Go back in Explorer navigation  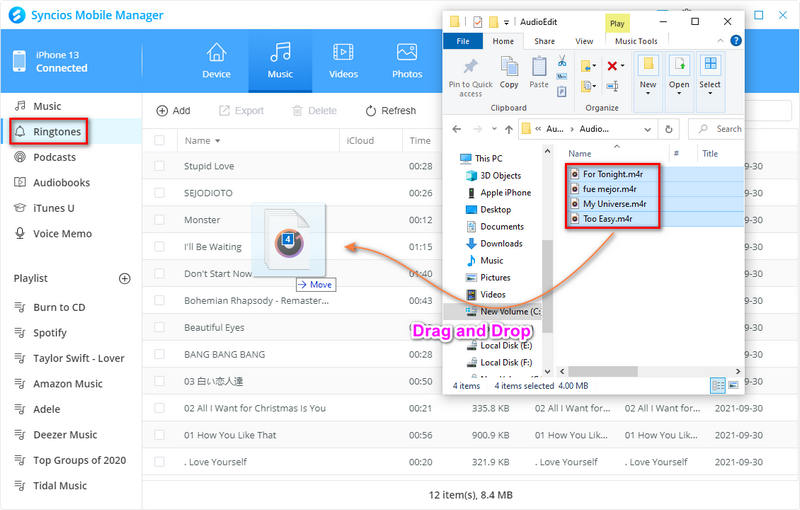[457, 129]
